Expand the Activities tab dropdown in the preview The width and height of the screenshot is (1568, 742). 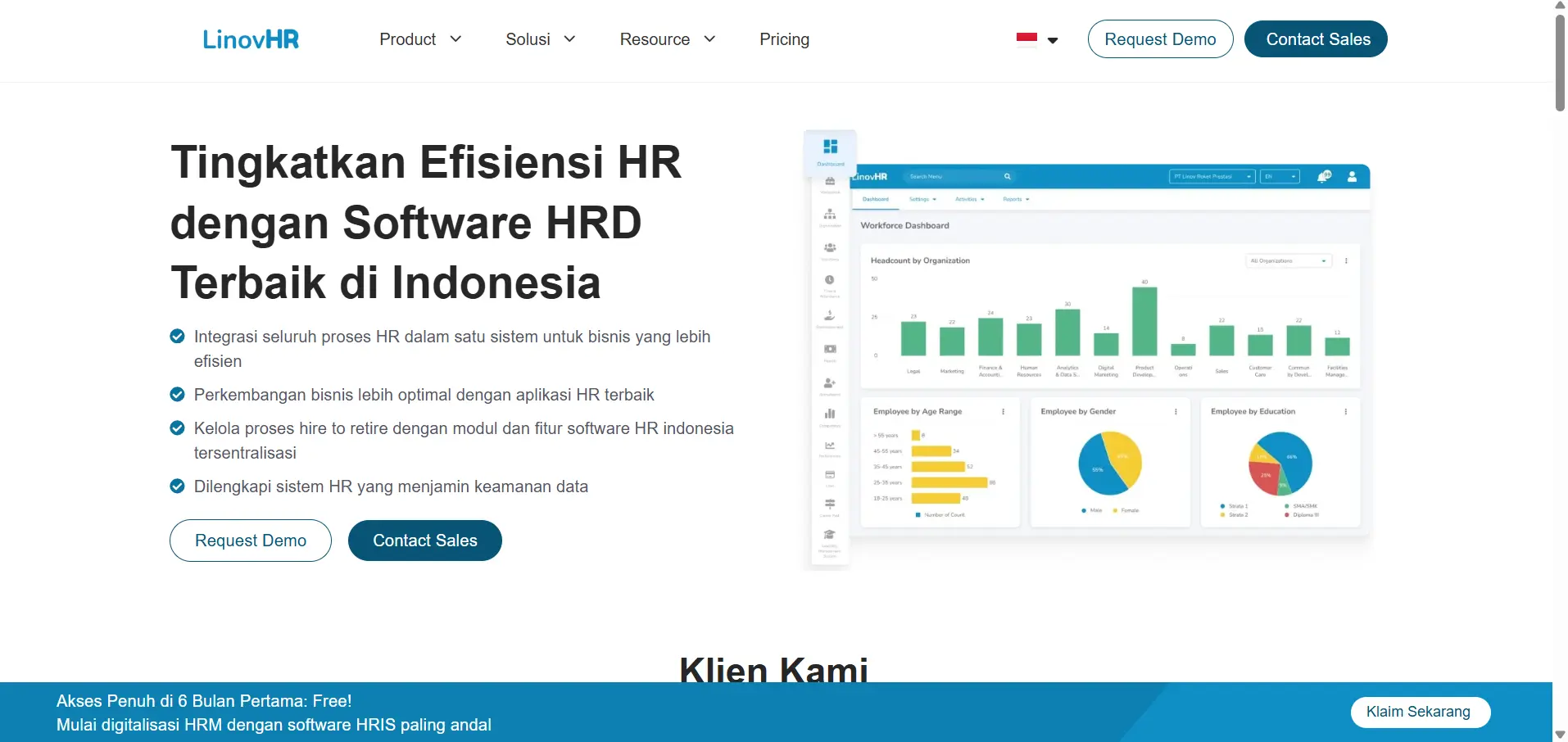(x=970, y=199)
